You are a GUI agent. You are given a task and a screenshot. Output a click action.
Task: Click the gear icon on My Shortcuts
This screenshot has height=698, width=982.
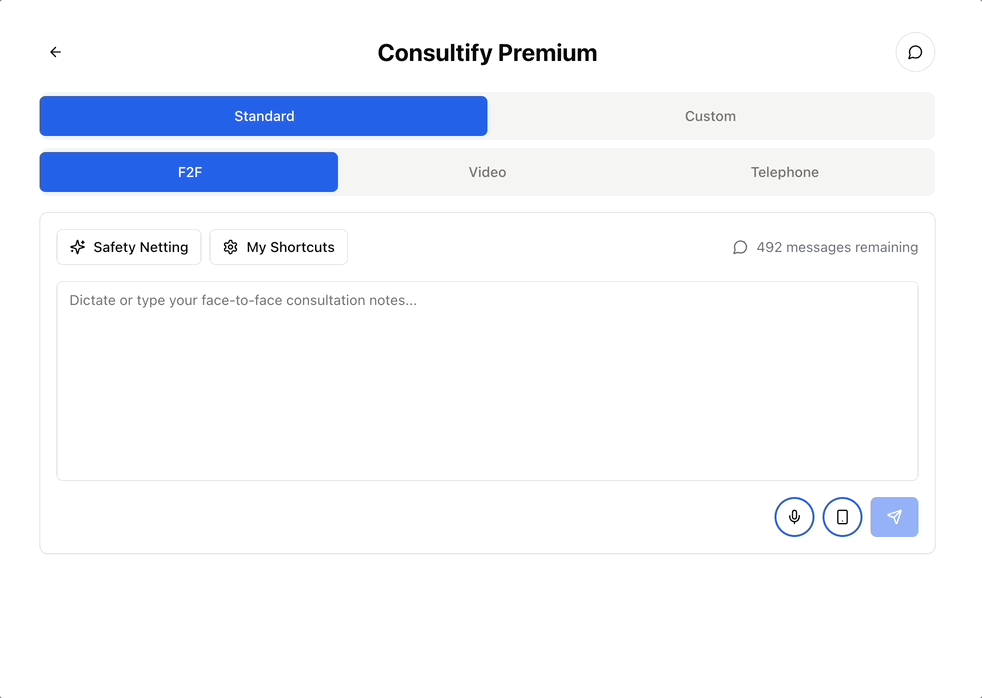point(231,247)
